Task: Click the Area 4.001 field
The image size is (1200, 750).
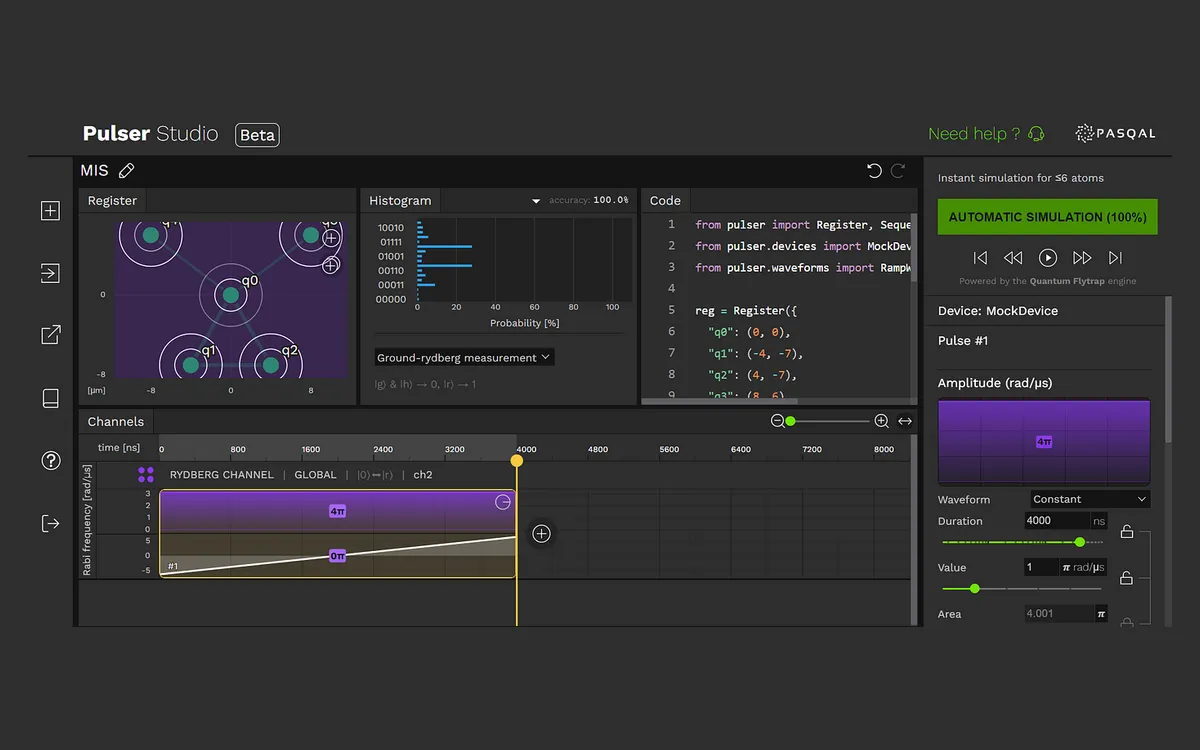Action: pyautogui.click(x=1059, y=614)
